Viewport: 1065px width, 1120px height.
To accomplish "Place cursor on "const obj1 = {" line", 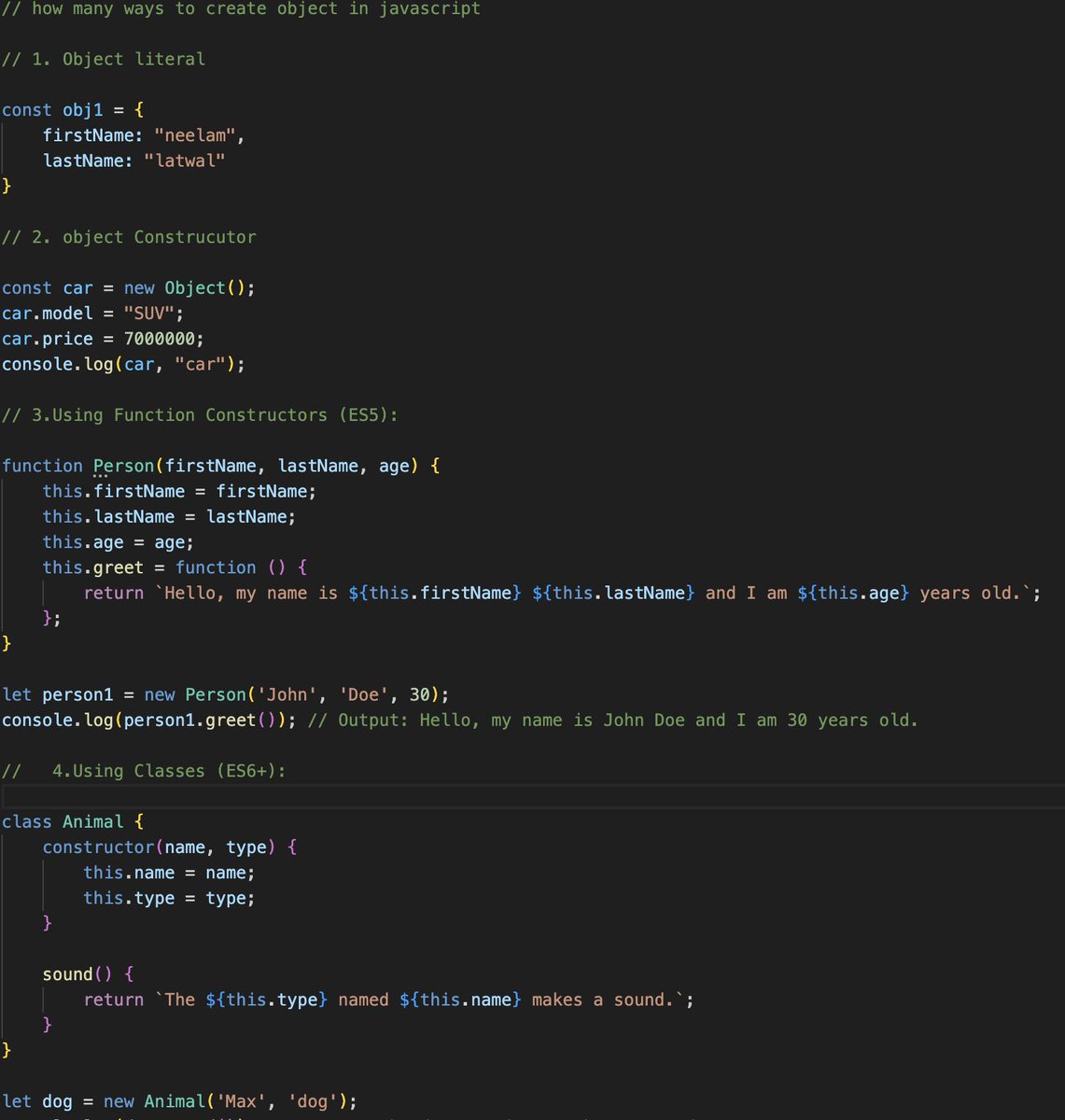I will tap(73, 110).
